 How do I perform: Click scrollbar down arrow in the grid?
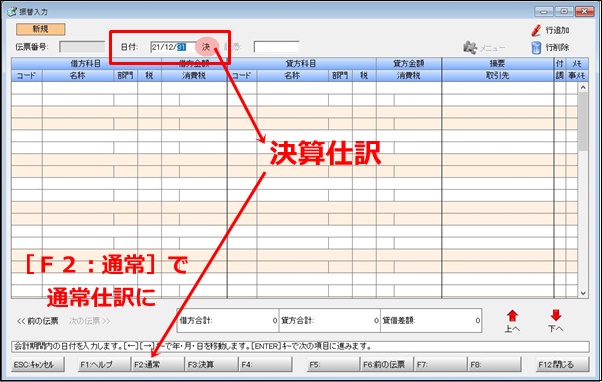[x=583, y=293]
